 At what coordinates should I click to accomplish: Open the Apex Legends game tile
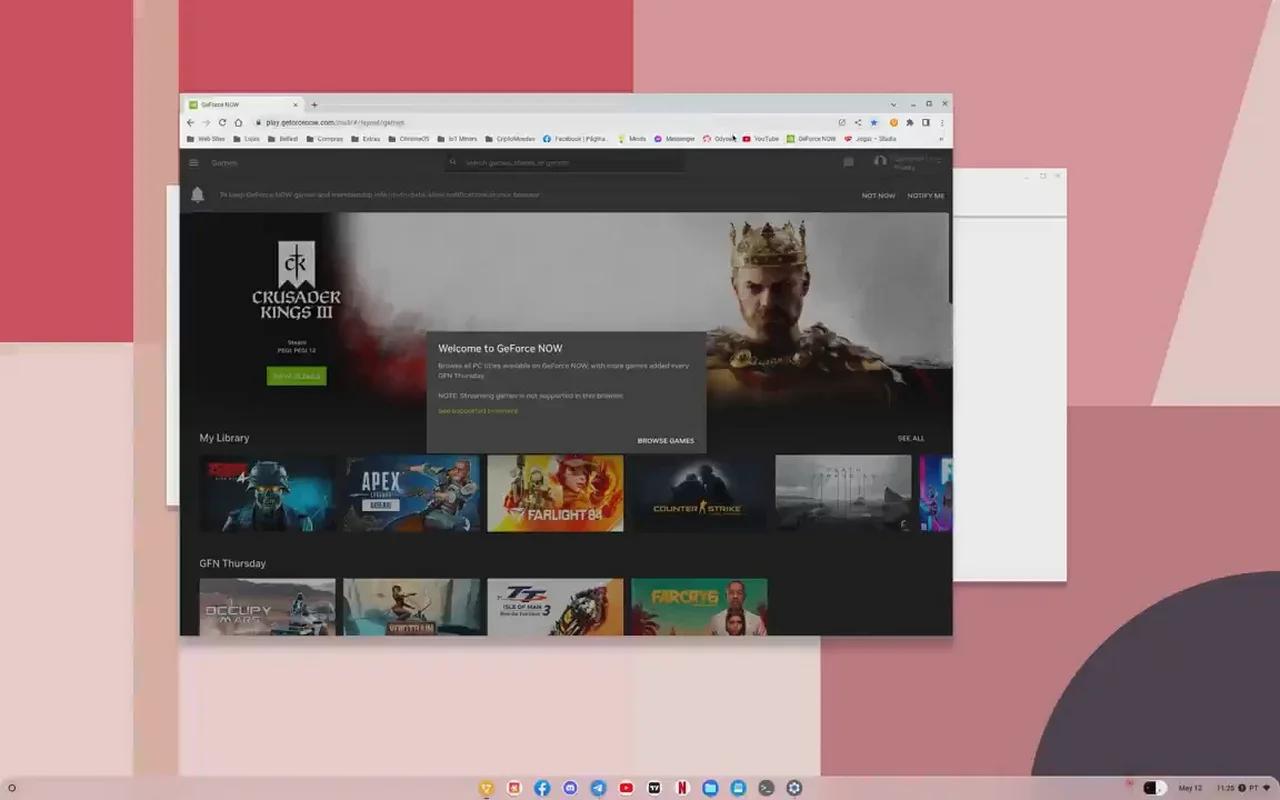(413, 493)
